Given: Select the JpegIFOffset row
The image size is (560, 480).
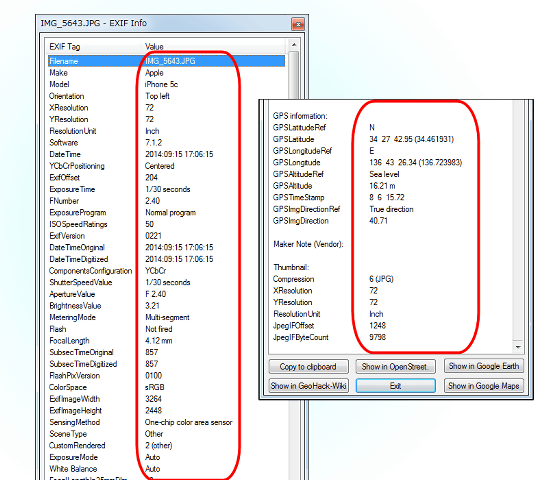Looking at the screenshot, I should tap(391, 325).
